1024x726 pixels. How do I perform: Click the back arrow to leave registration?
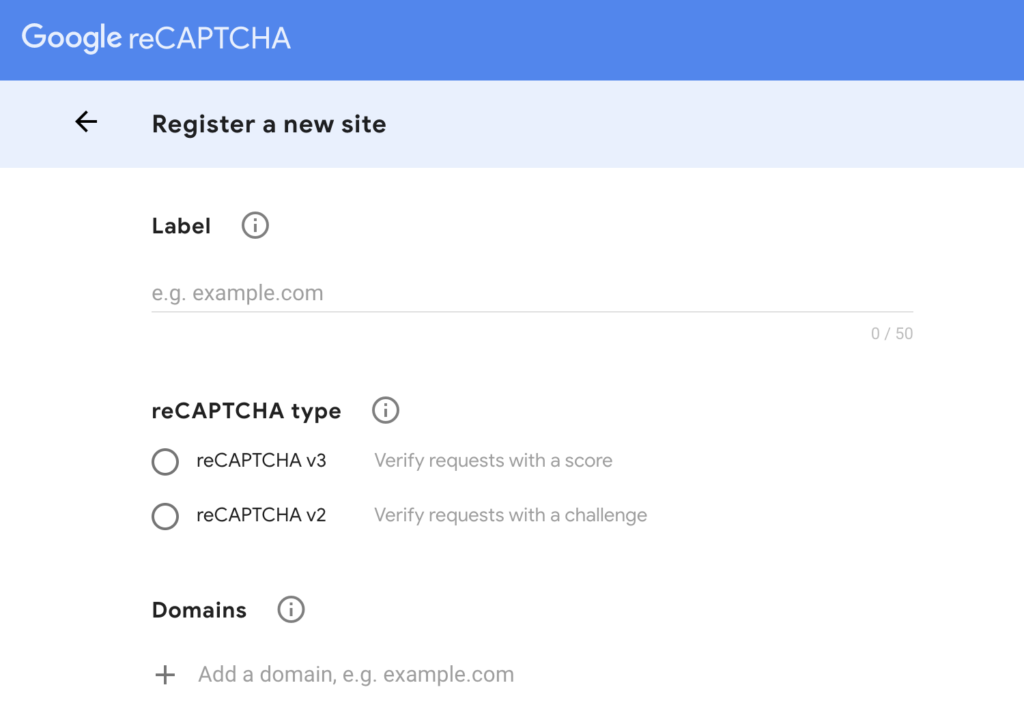(86, 122)
